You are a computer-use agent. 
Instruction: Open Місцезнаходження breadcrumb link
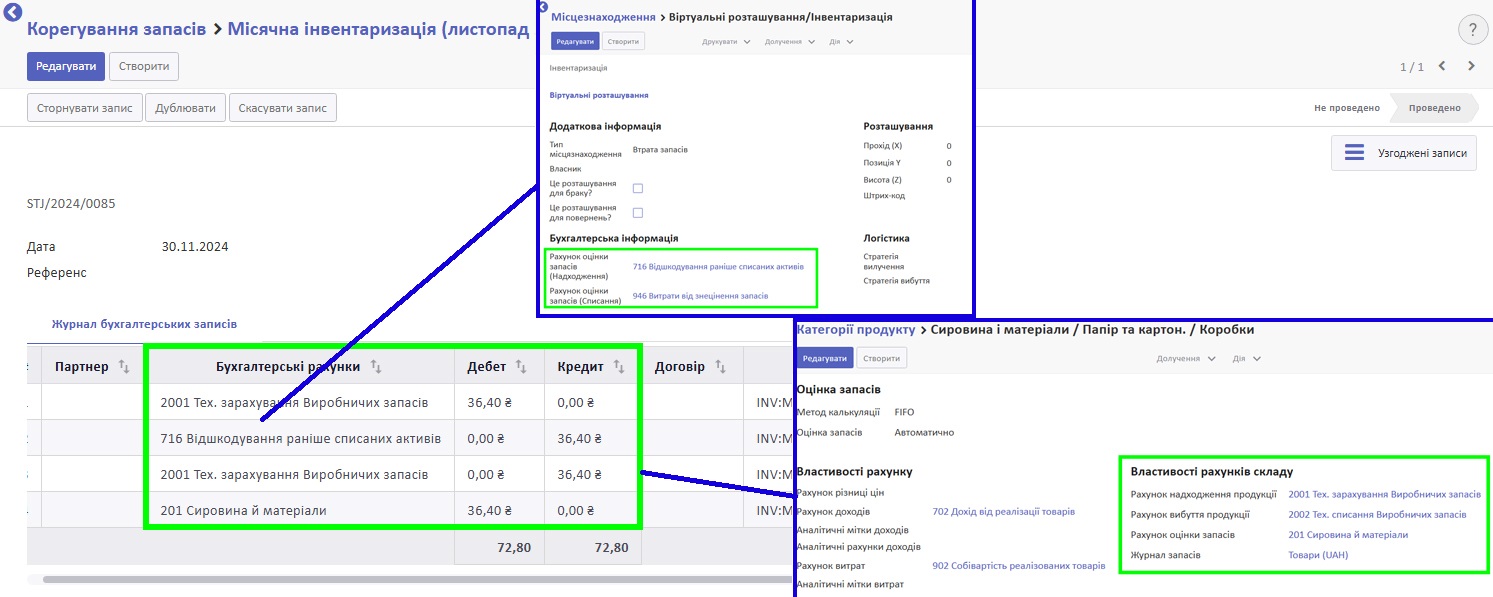603,17
